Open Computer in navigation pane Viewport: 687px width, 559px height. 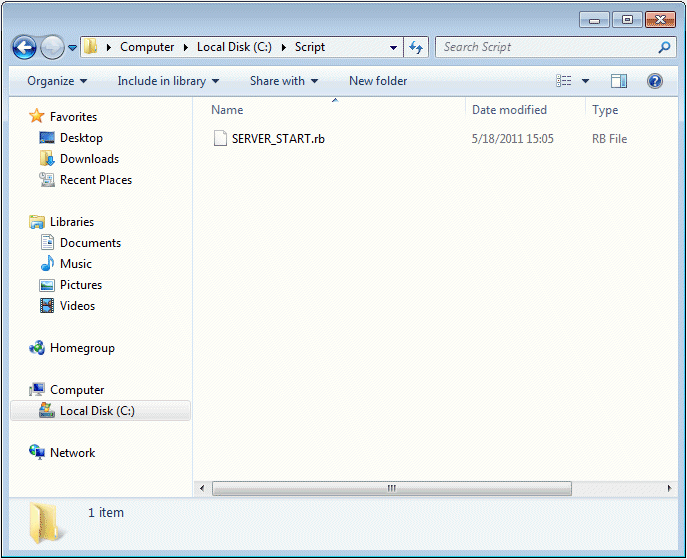pos(77,390)
